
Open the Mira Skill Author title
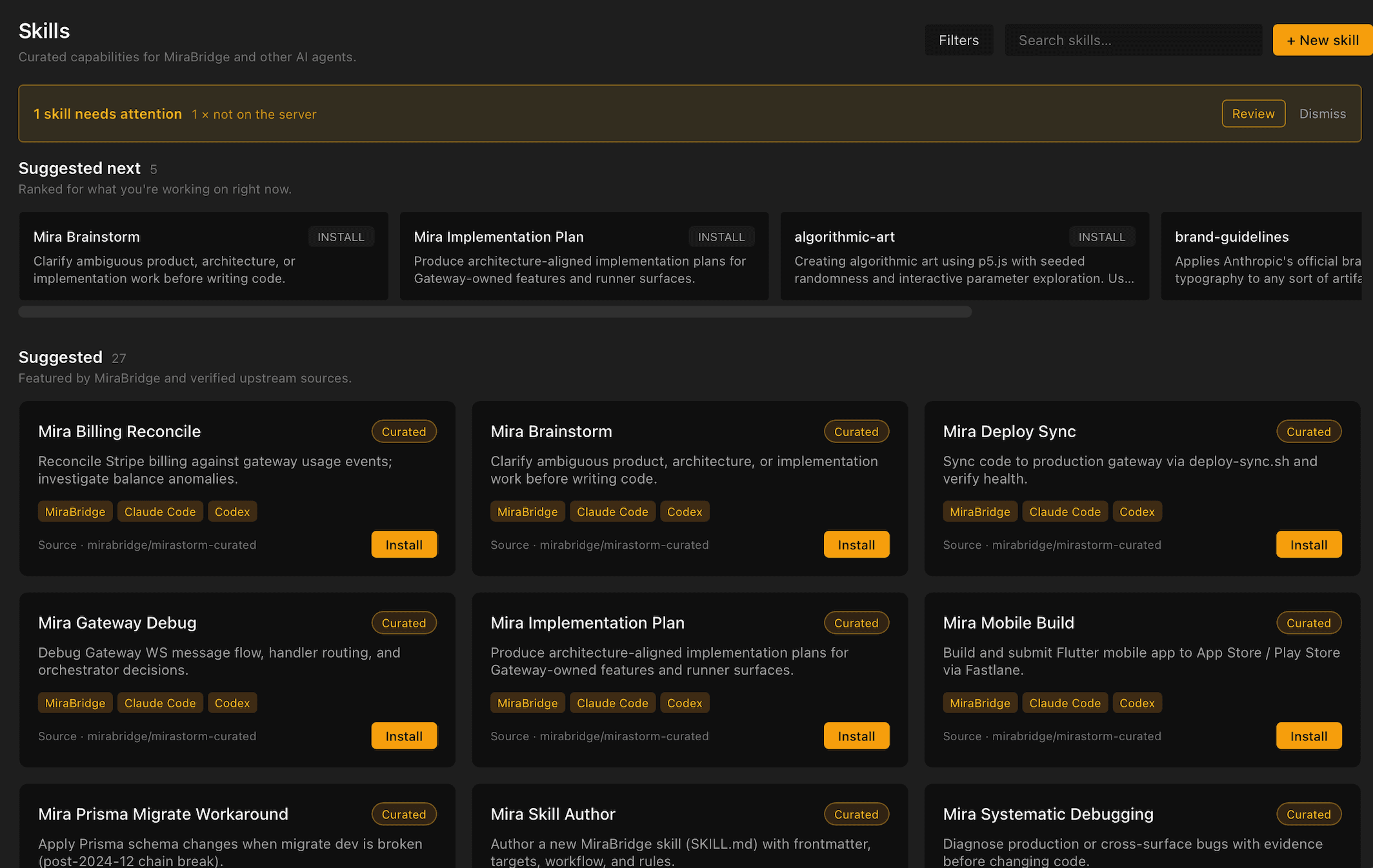point(553,814)
